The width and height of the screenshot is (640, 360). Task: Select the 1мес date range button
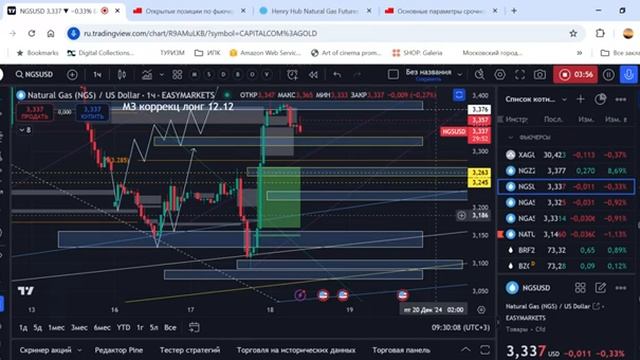[56, 327]
